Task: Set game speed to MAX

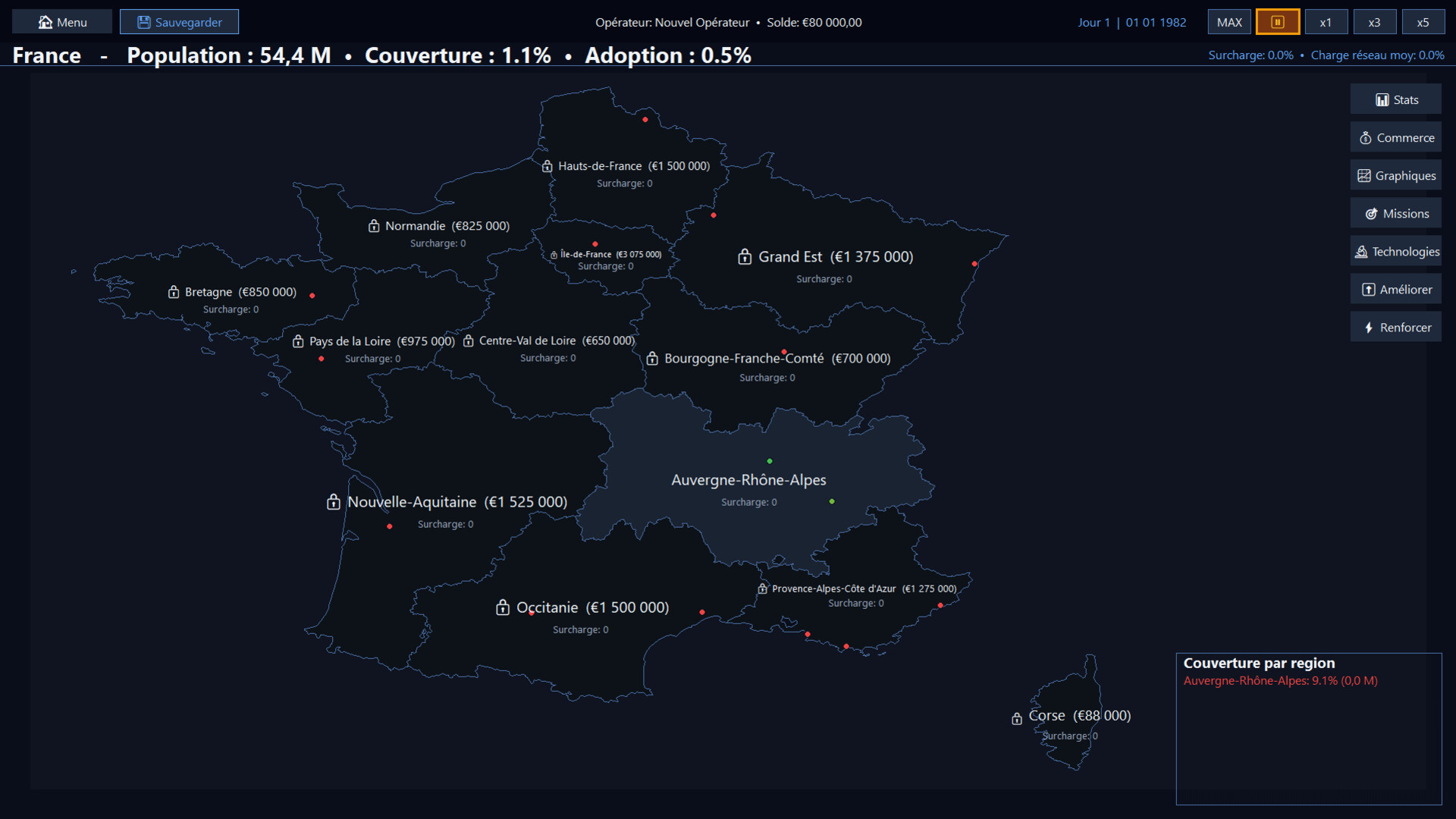Action: (x=1228, y=22)
